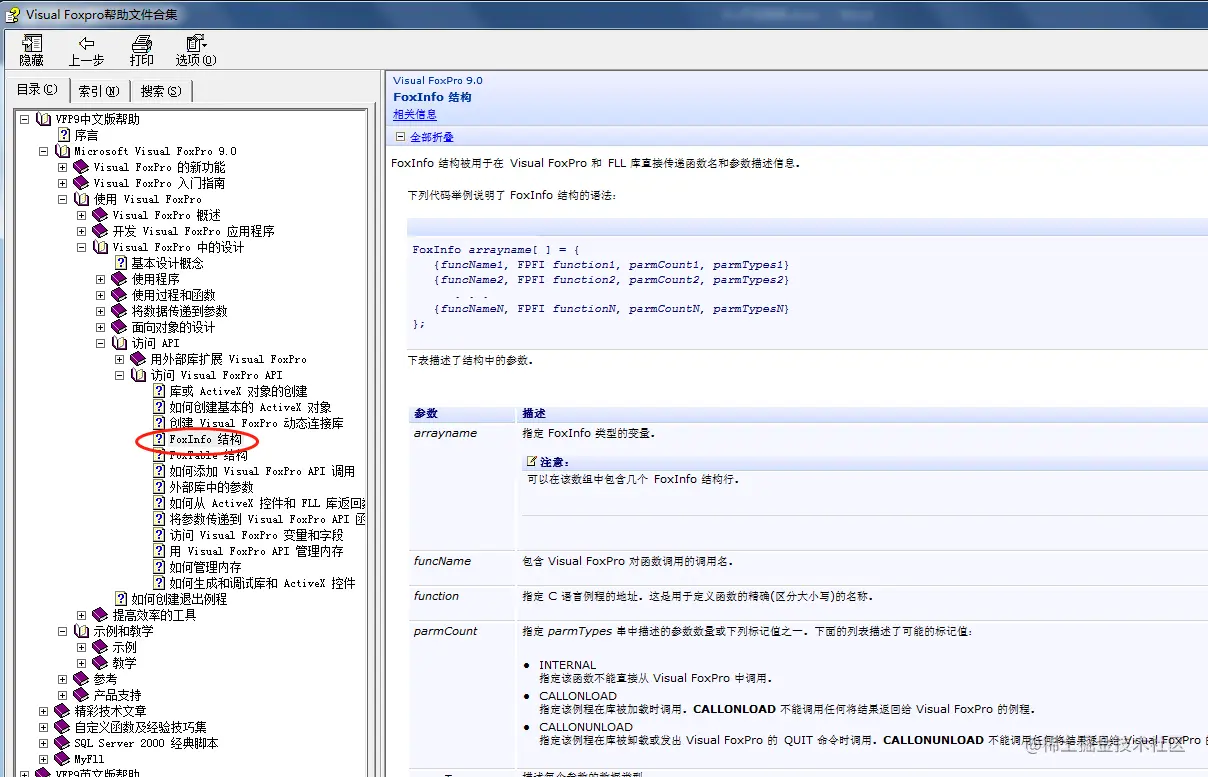Open 创建 Visual FoxPro 动态连接库 topic
The width and height of the screenshot is (1208, 777).
[256, 423]
